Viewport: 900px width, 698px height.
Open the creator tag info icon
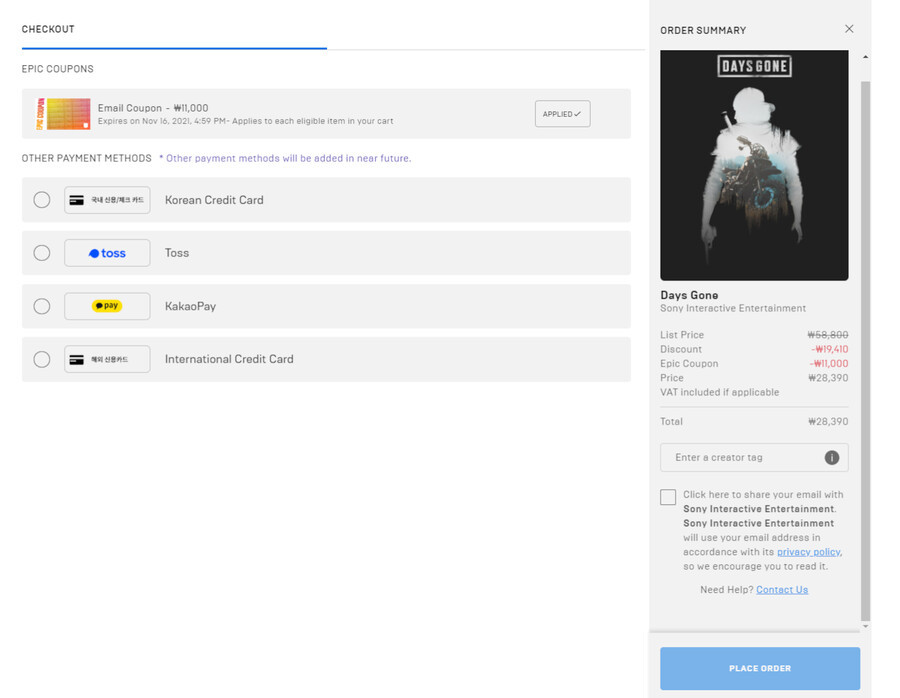pos(832,457)
